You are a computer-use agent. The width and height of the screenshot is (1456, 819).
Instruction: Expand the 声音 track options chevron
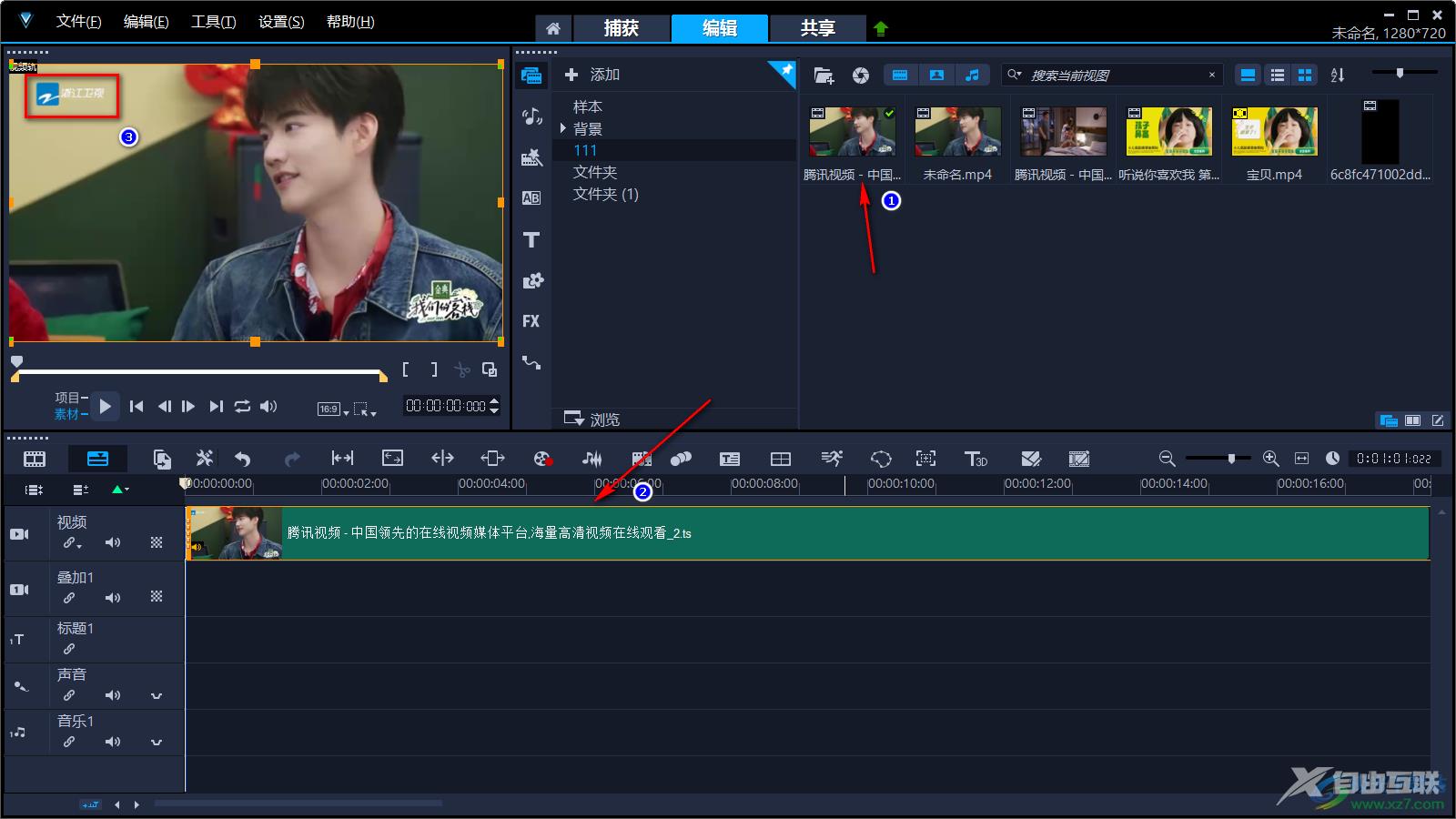[x=157, y=696]
